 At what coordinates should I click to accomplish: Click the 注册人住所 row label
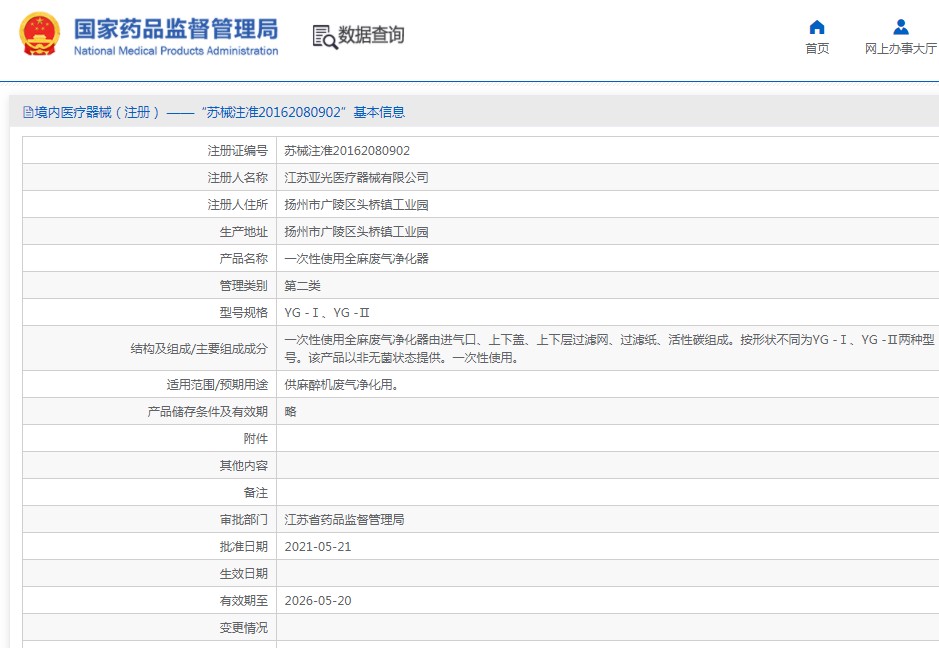click(237, 204)
